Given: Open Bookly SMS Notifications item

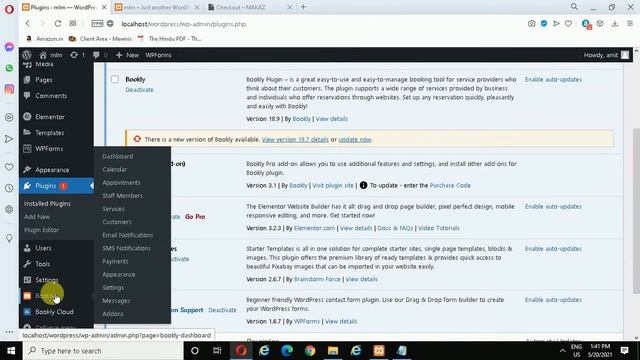Looking at the screenshot, I should pyautogui.click(x=127, y=248).
